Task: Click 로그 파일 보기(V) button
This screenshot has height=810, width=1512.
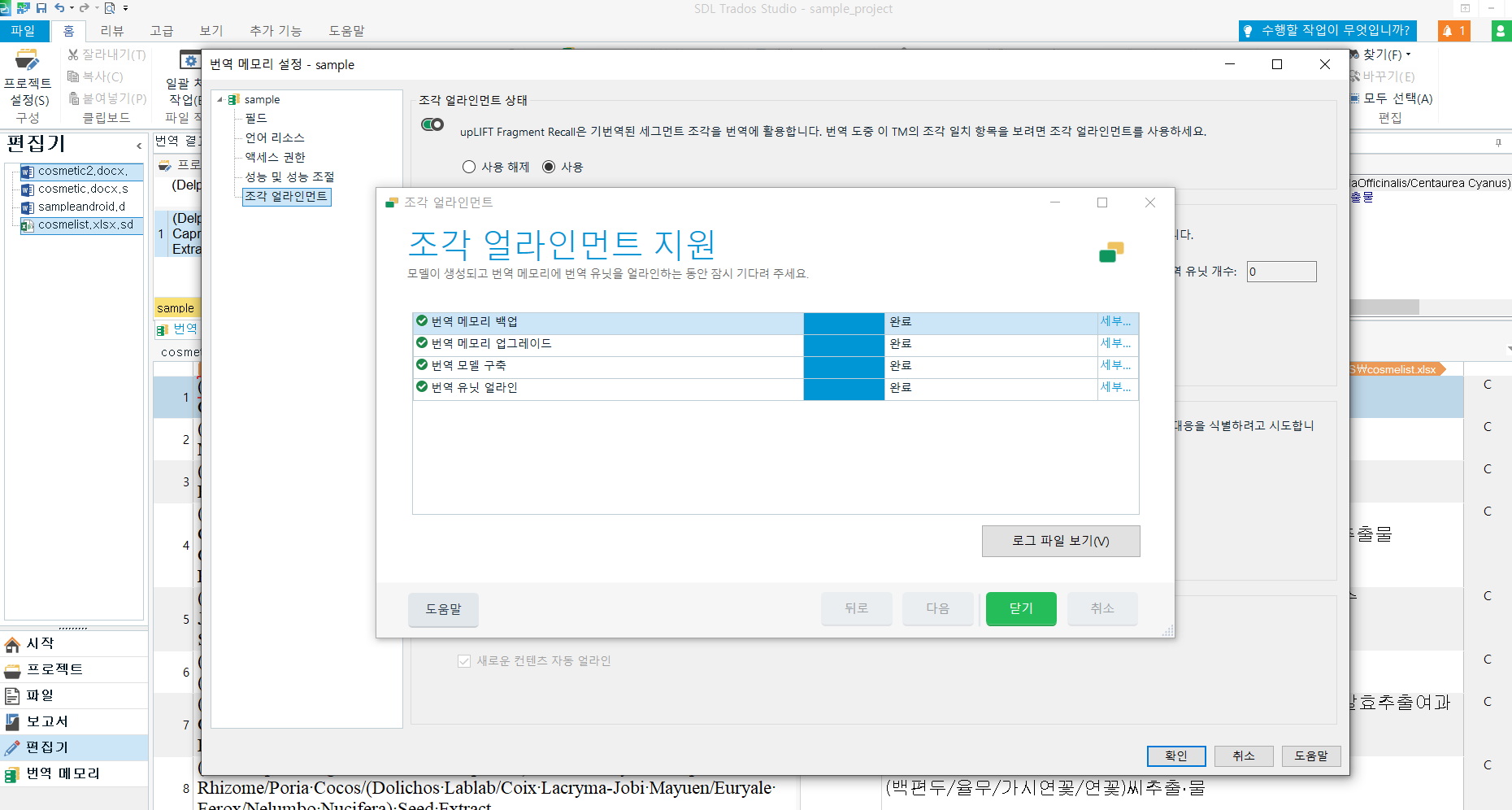Action: (x=1061, y=541)
